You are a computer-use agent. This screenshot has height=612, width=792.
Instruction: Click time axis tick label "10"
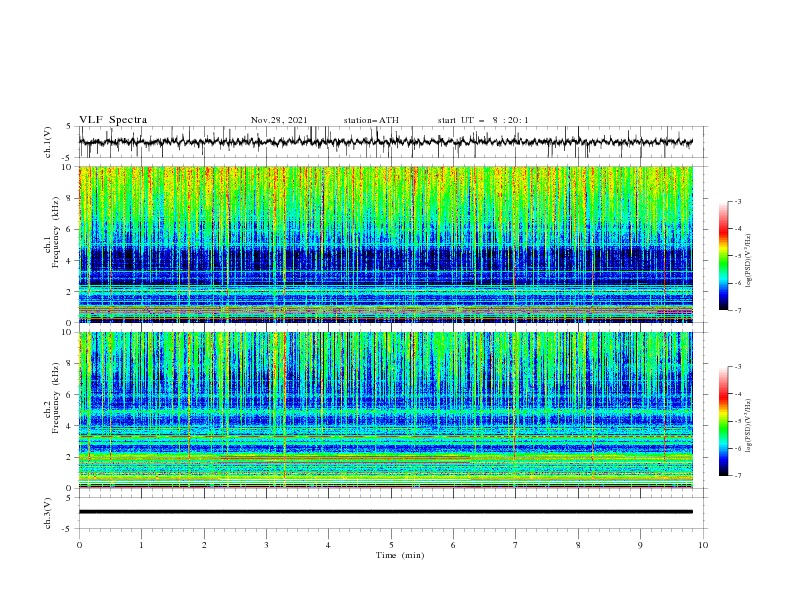pyautogui.click(x=703, y=545)
